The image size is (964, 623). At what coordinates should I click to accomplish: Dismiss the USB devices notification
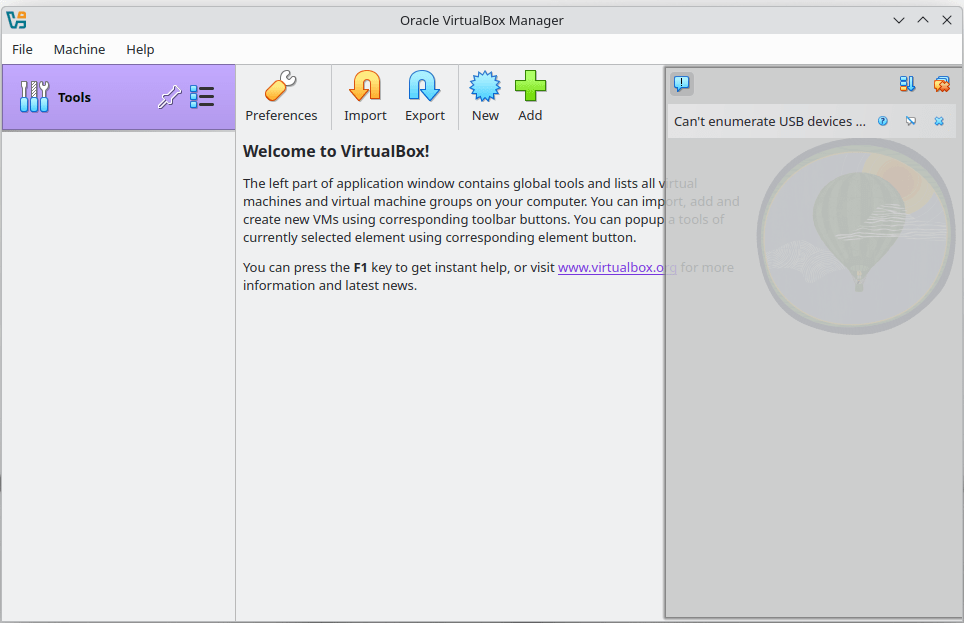(x=939, y=121)
